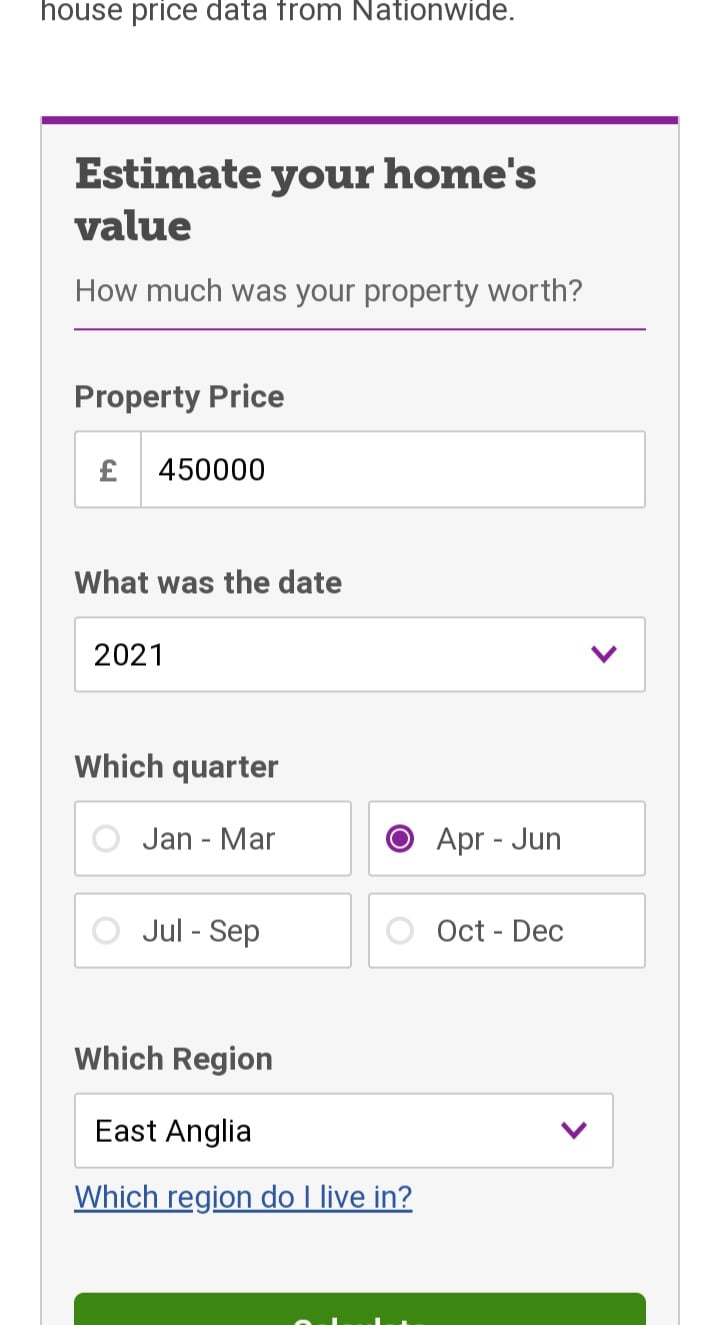Viewport: 720px width, 1325px height.
Task: Open the 'Which region do I live in?' link
Action: point(243,1196)
